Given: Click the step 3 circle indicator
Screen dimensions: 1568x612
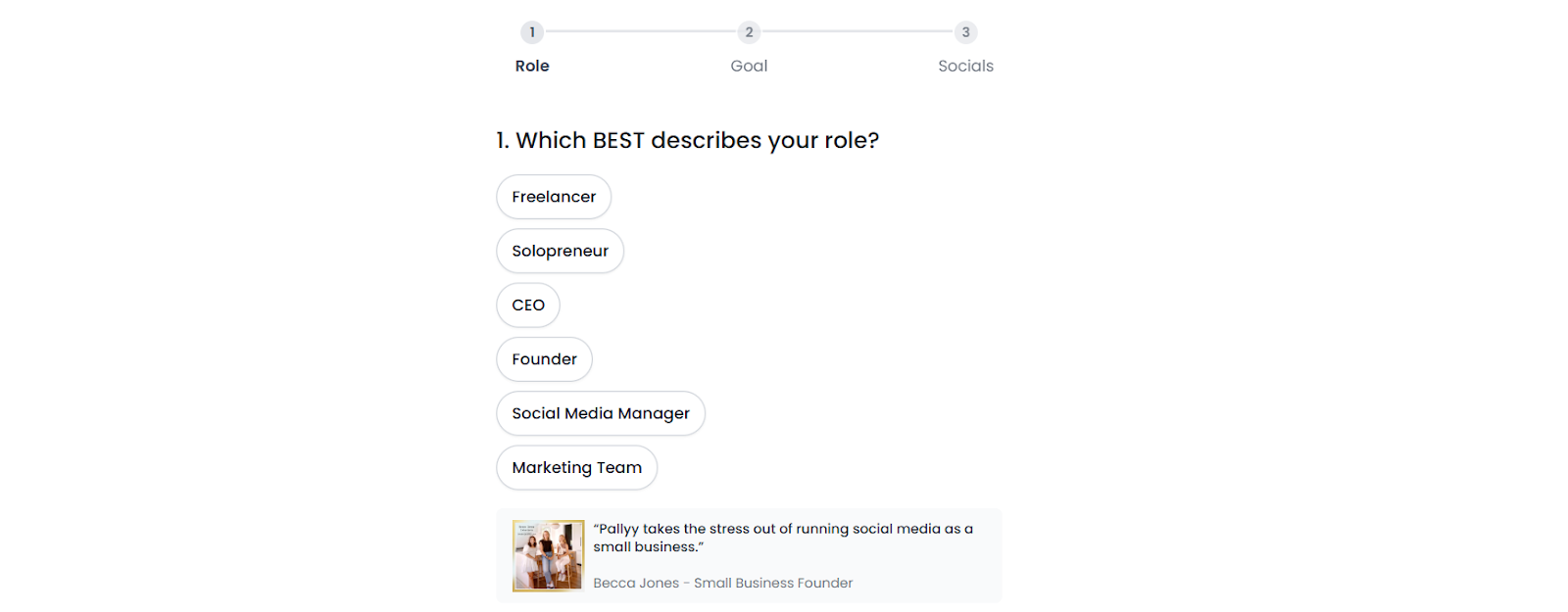Looking at the screenshot, I should 966,32.
